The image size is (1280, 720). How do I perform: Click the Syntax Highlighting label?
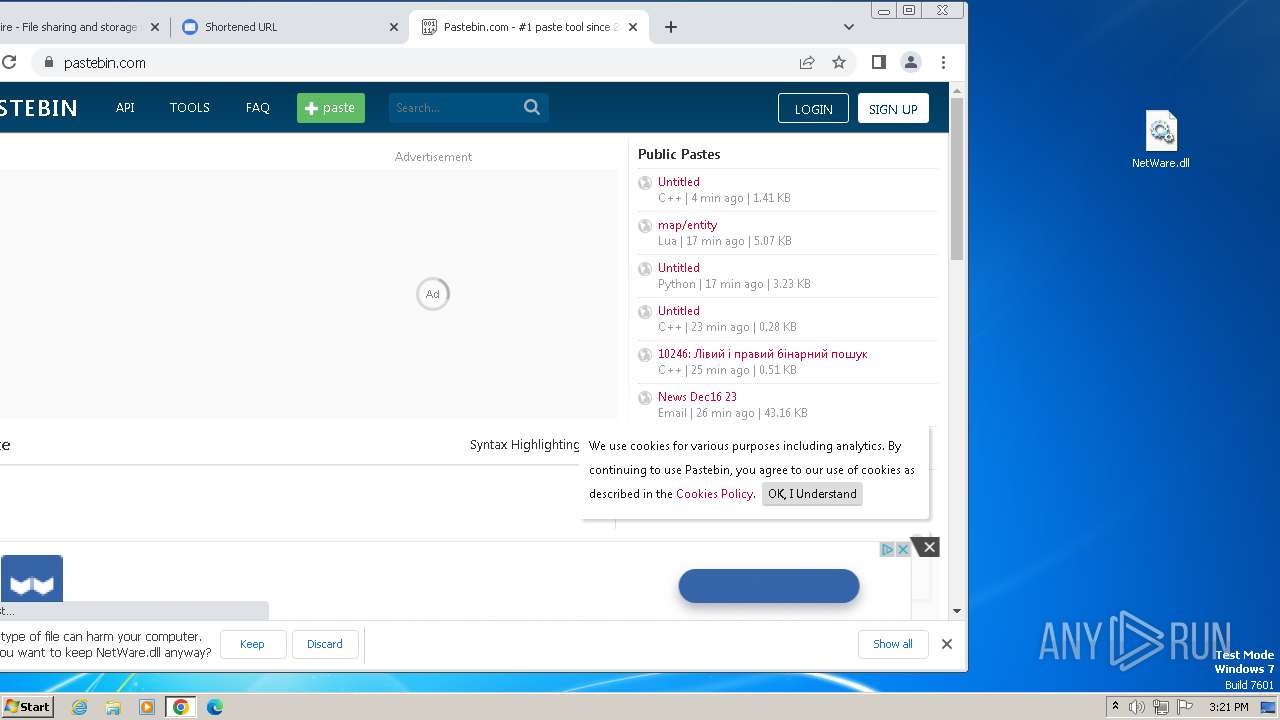click(525, 445)
